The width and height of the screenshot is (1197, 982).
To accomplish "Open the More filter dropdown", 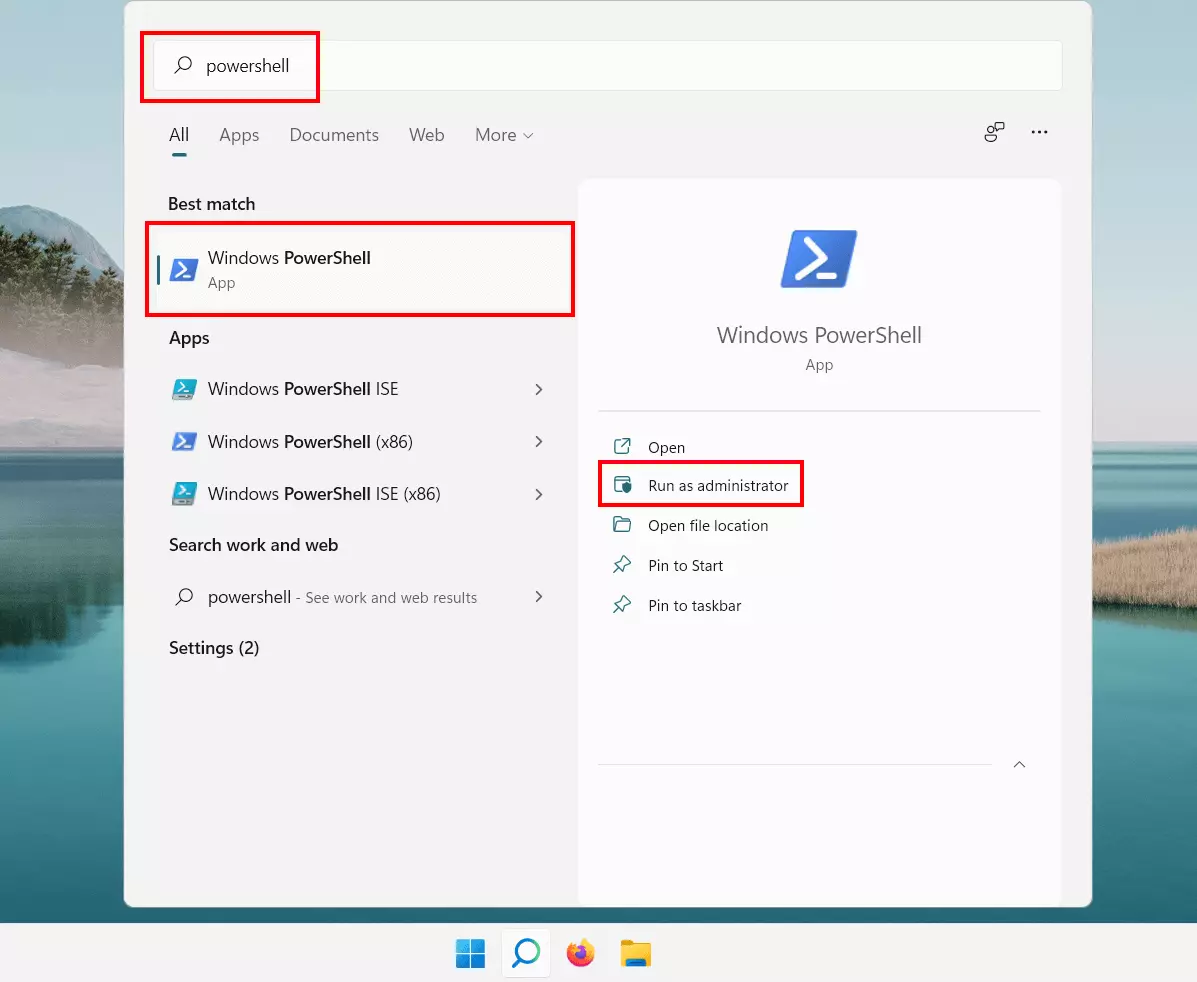I will tap(504, 135).
